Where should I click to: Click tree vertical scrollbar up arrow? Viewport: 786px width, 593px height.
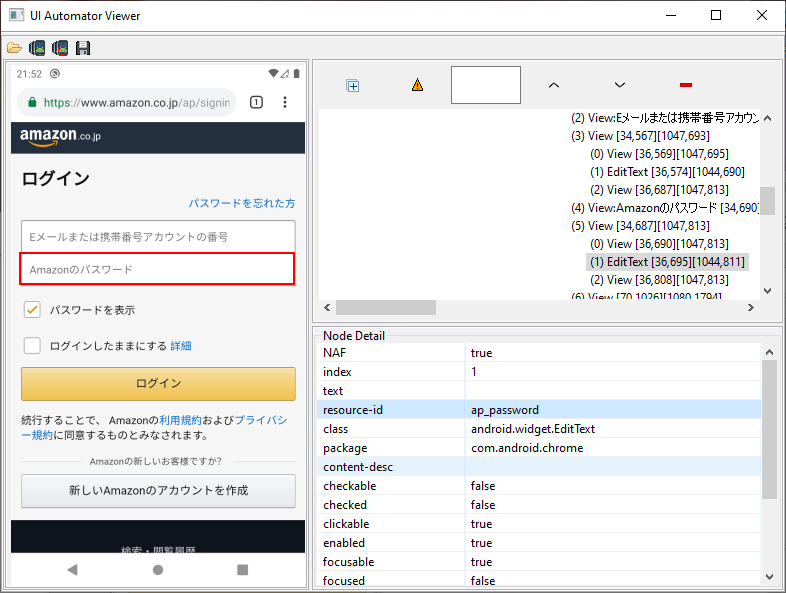tap(767, 118)
